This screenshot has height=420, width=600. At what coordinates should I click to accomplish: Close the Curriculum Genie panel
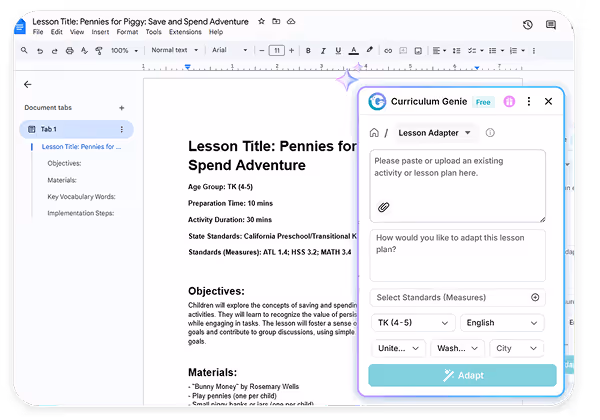(x=548, y=101)
